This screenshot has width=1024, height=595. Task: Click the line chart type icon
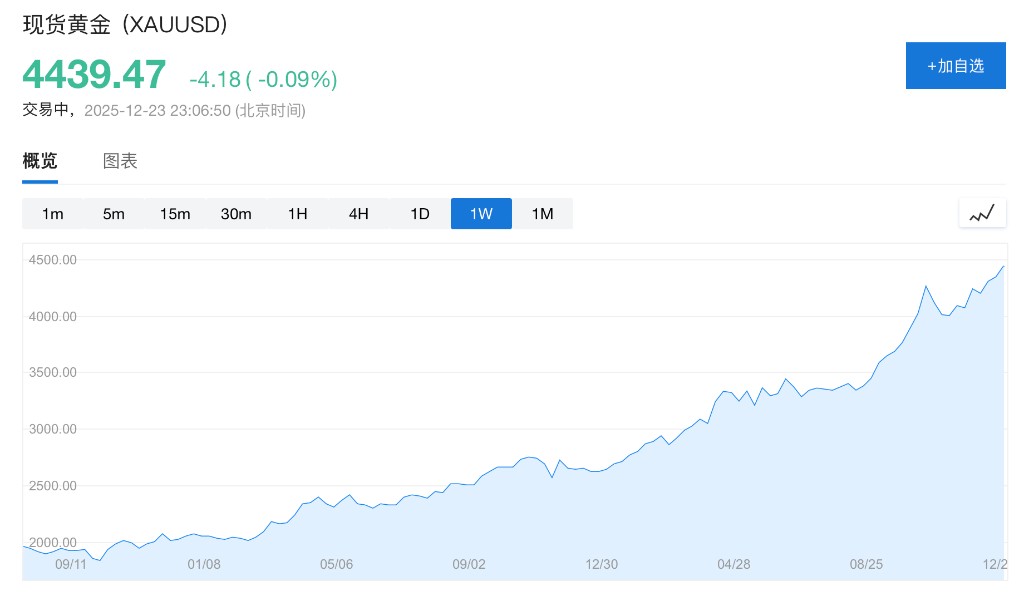coord(981,213)
